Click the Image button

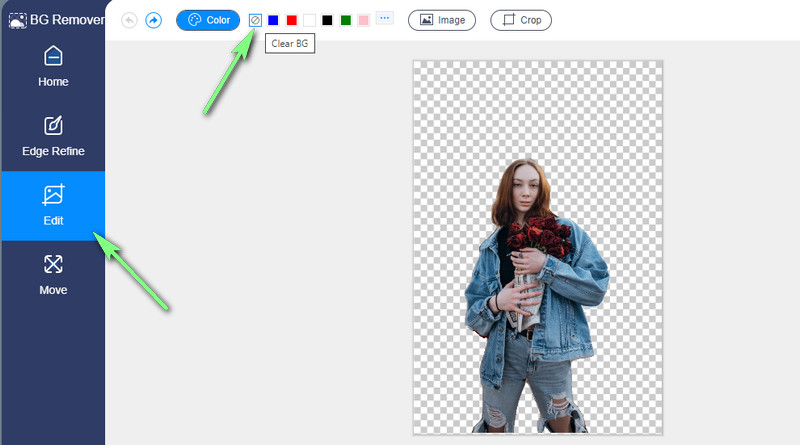point(441,20)
